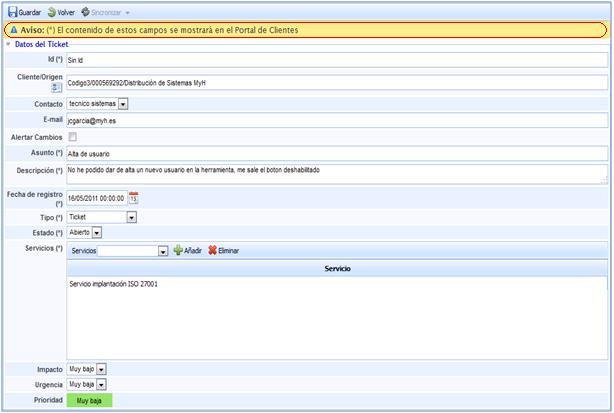Click the green Muy baja priority indicator
The image size is (614, 413).
(x=89, y=400)
